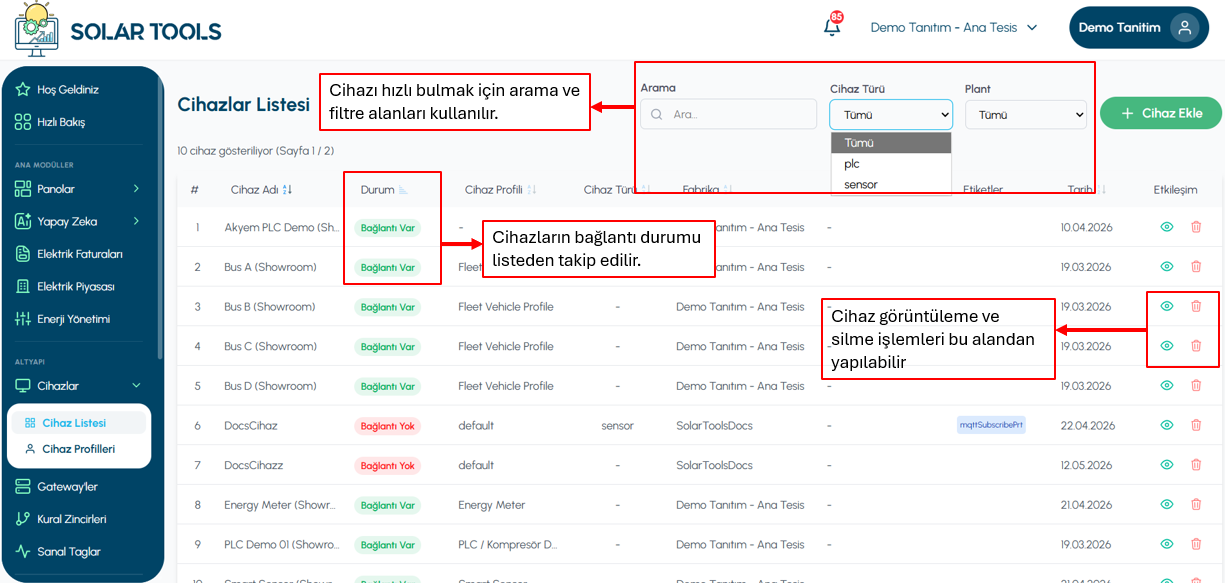1225x583 pixels.
Task: Click the trash icon for DocsCihaz row
Action: point(1196,425)
